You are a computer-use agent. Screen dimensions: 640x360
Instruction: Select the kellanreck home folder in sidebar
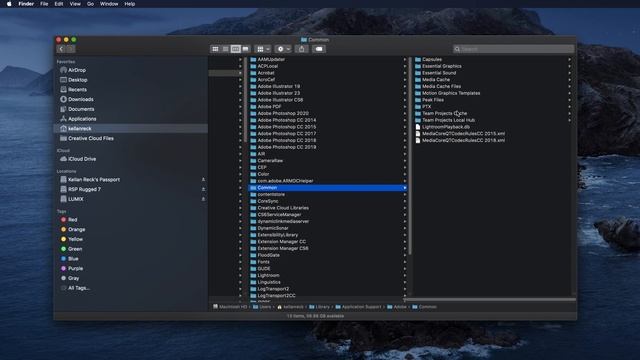[131, 129]
